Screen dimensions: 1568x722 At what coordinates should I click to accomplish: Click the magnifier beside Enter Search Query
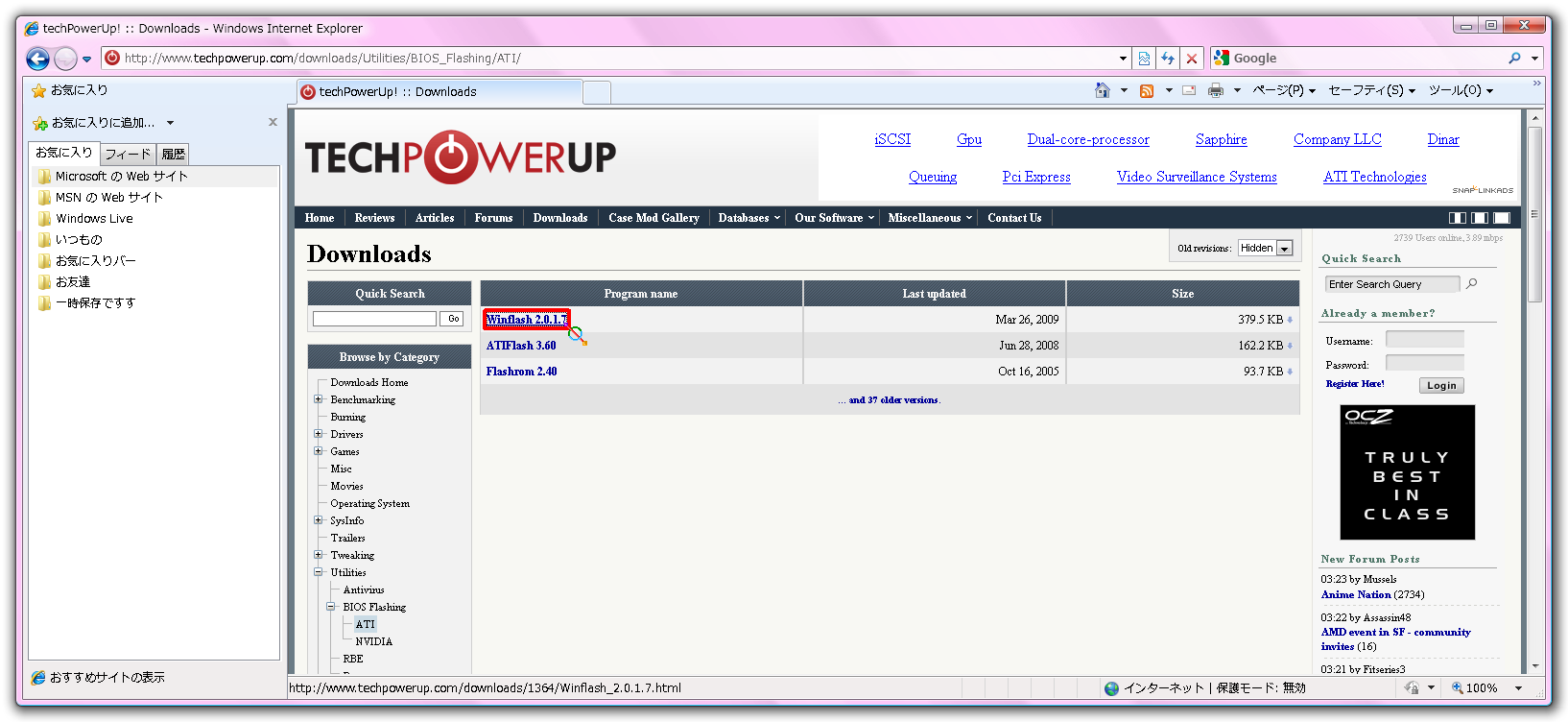coord(1472,284)
